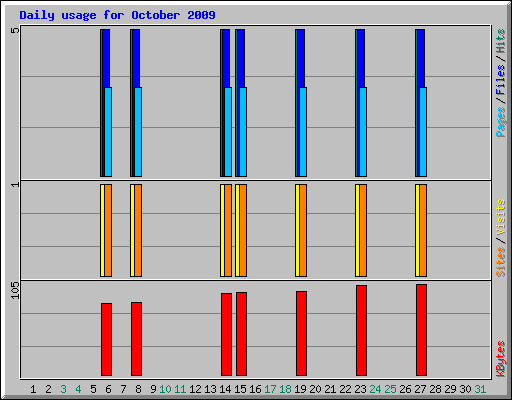Click day 24 on the x-axis
The width and height of the screenshot is (512, 400).
pyautogui.click(x=375, y=389)
